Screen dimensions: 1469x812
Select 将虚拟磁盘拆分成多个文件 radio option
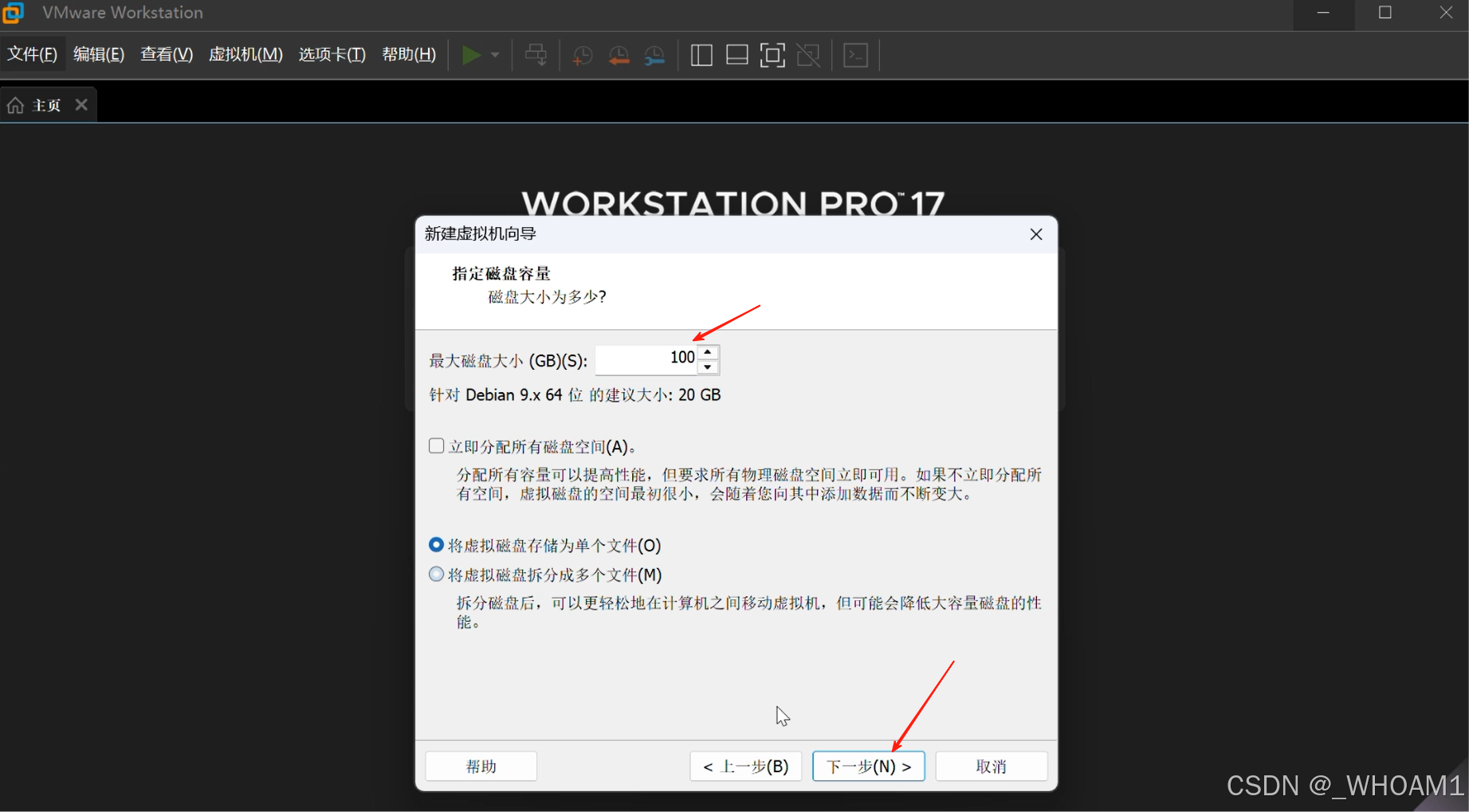point(436,574)
